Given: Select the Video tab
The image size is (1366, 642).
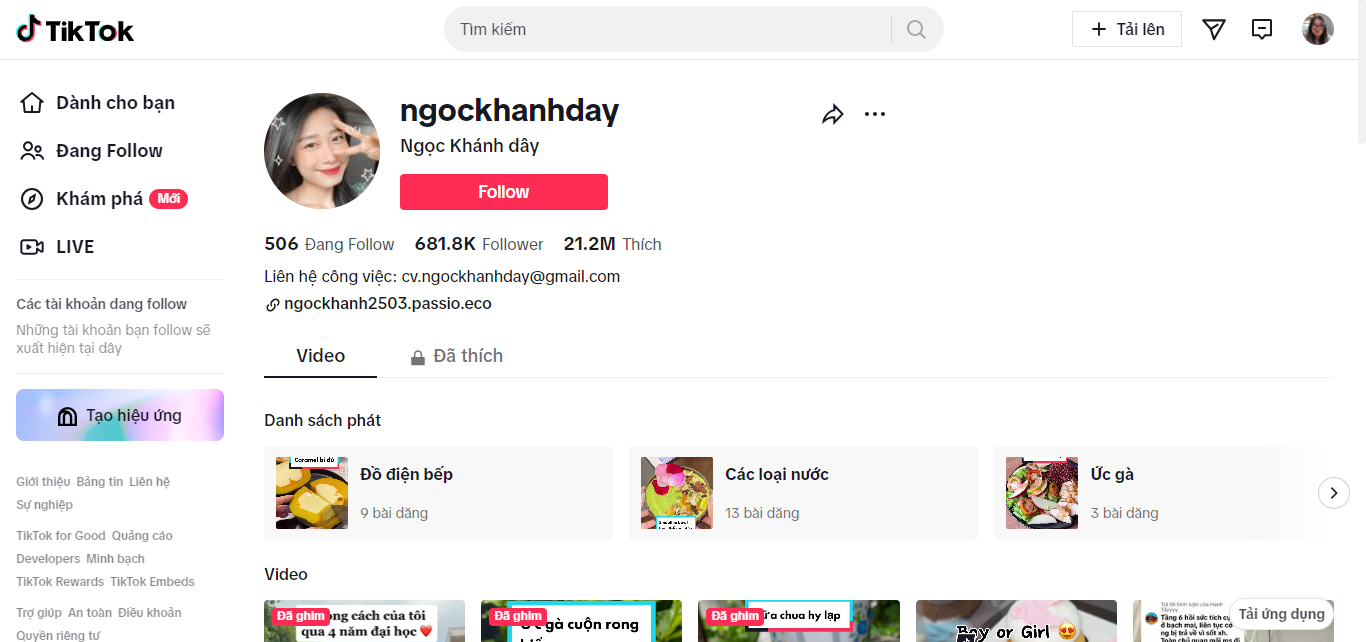Looking at the screenshot, I should [321, 356].
